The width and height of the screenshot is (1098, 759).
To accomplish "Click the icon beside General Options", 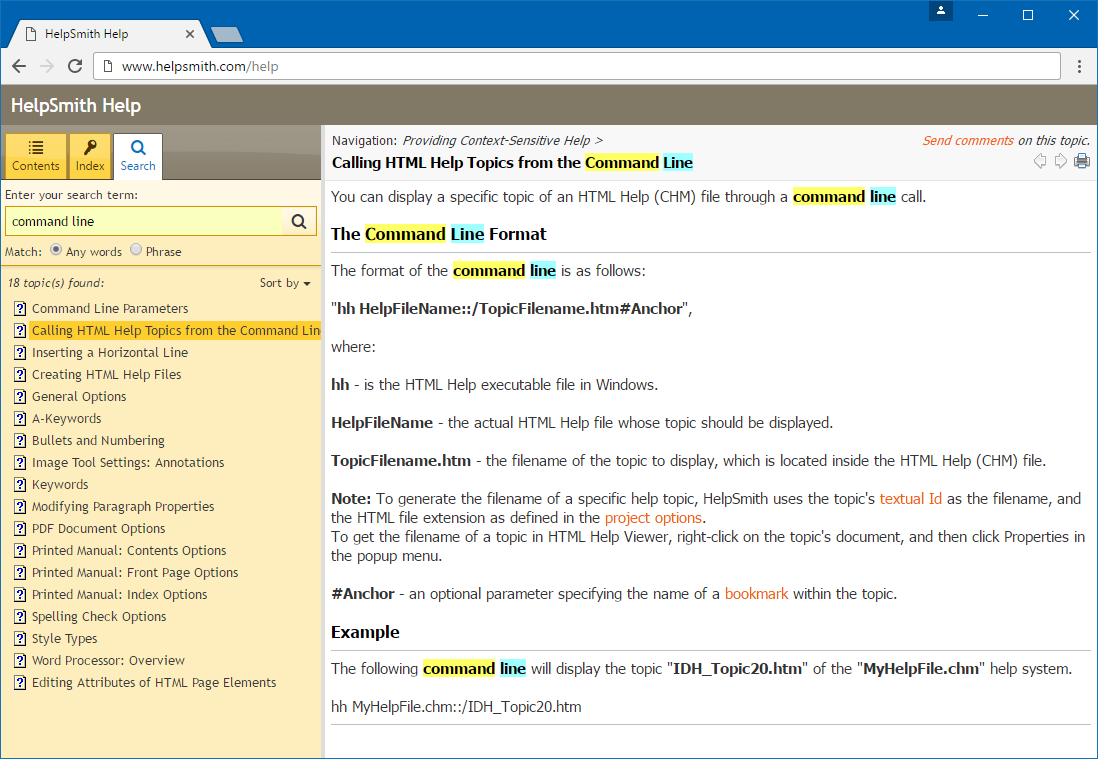I will coord(20,396).
